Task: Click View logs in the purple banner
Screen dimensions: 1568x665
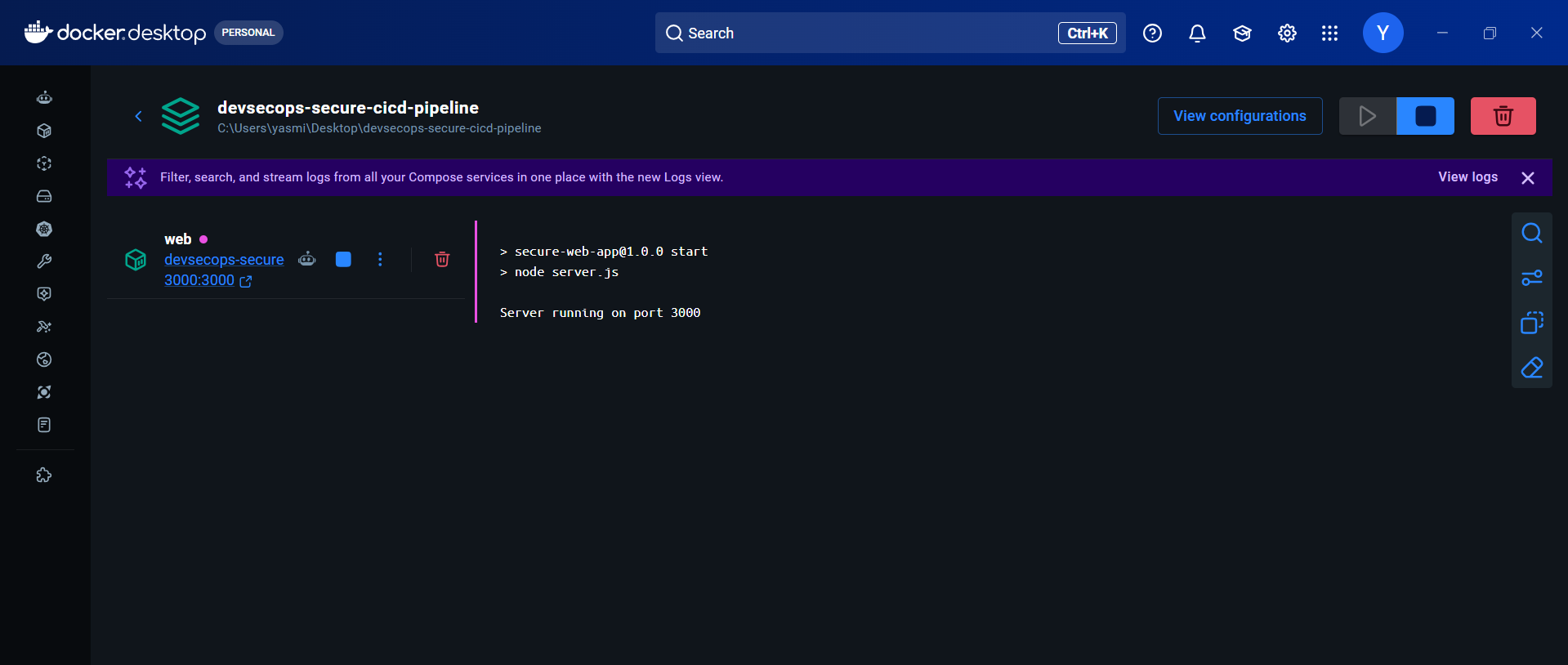Action: pyautogui.click(x=1467, y=176)
